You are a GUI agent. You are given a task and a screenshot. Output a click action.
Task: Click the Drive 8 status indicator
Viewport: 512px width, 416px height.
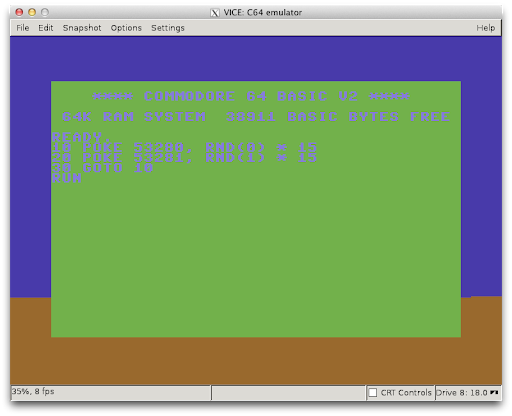[x=468, y=393]
